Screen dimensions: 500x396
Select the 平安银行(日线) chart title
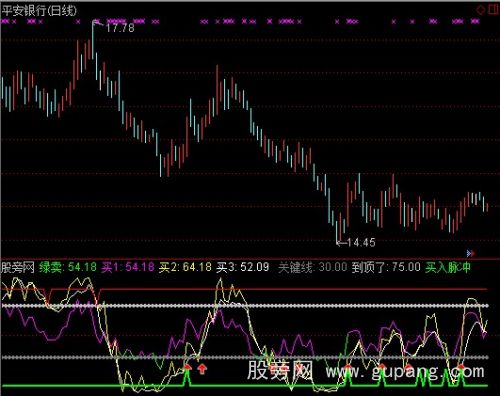pyautogui.click(x=39, y=10)
